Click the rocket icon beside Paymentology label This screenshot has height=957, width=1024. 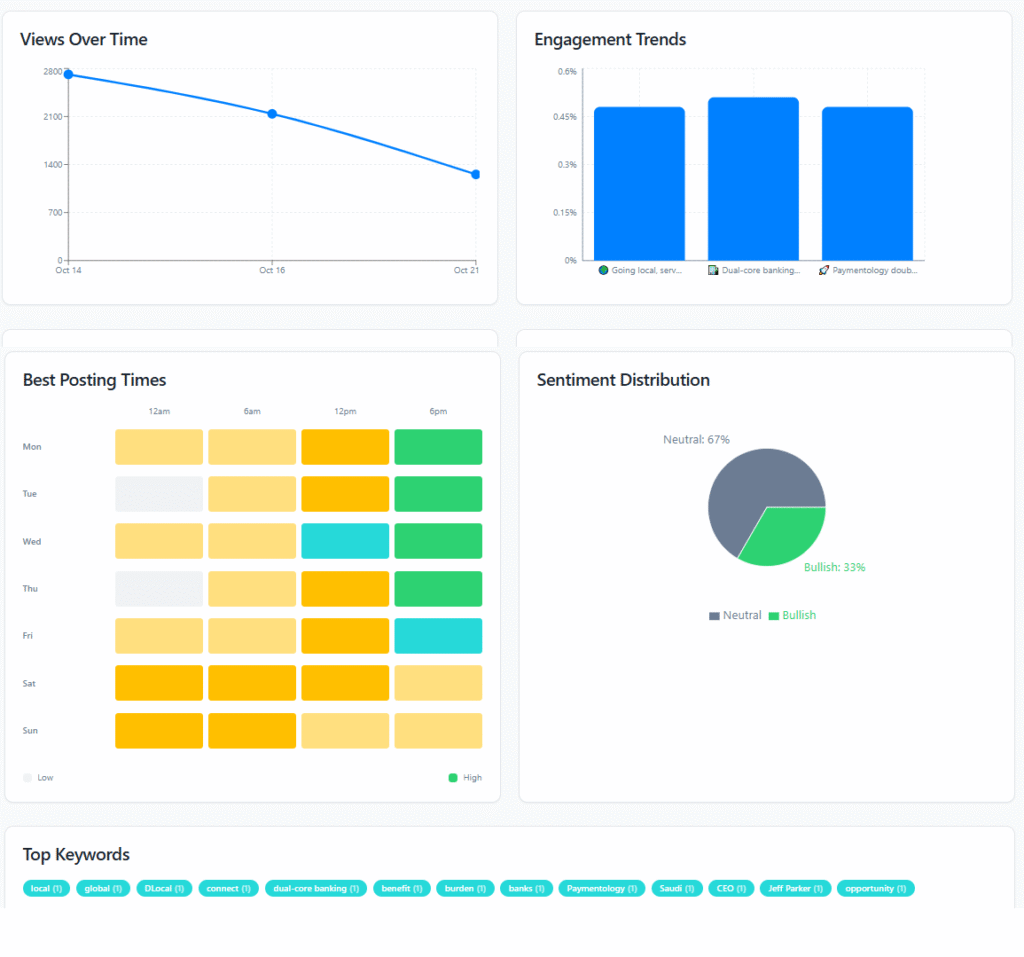pos(824,270)
